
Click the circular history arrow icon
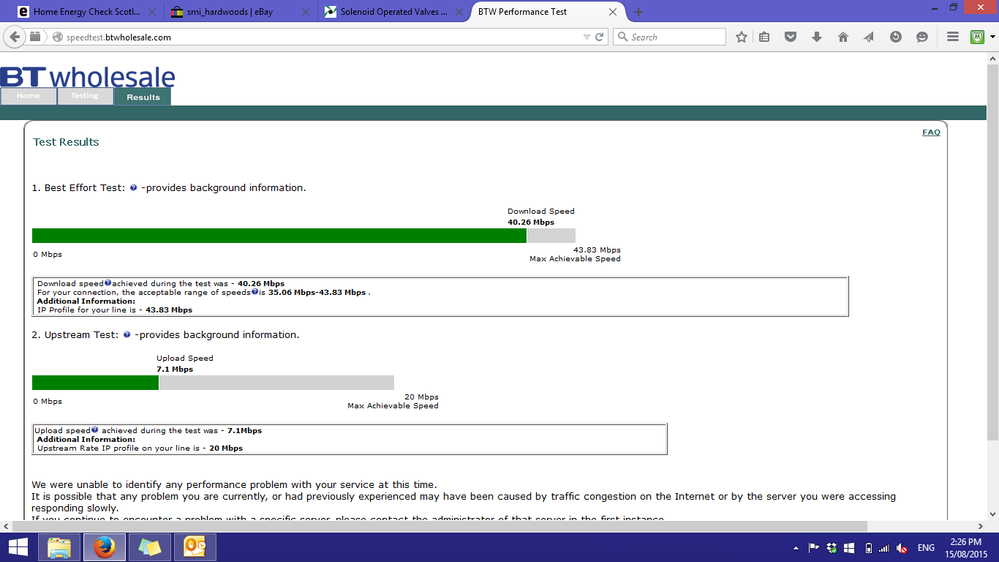pos(896,37)
